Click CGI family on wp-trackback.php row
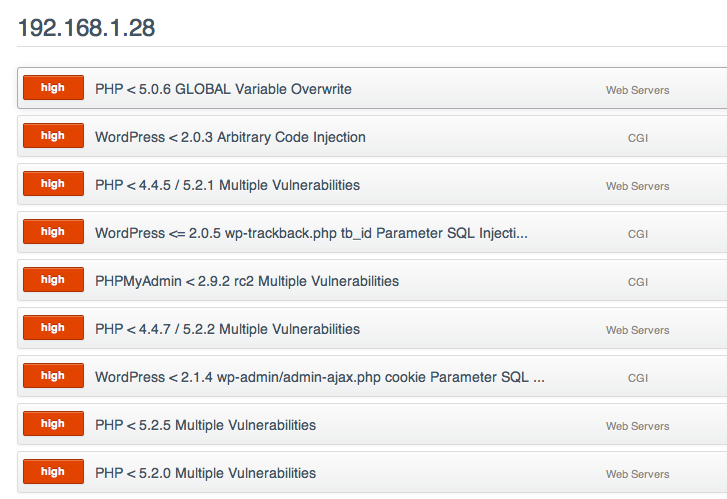 (x=638, y=234)
